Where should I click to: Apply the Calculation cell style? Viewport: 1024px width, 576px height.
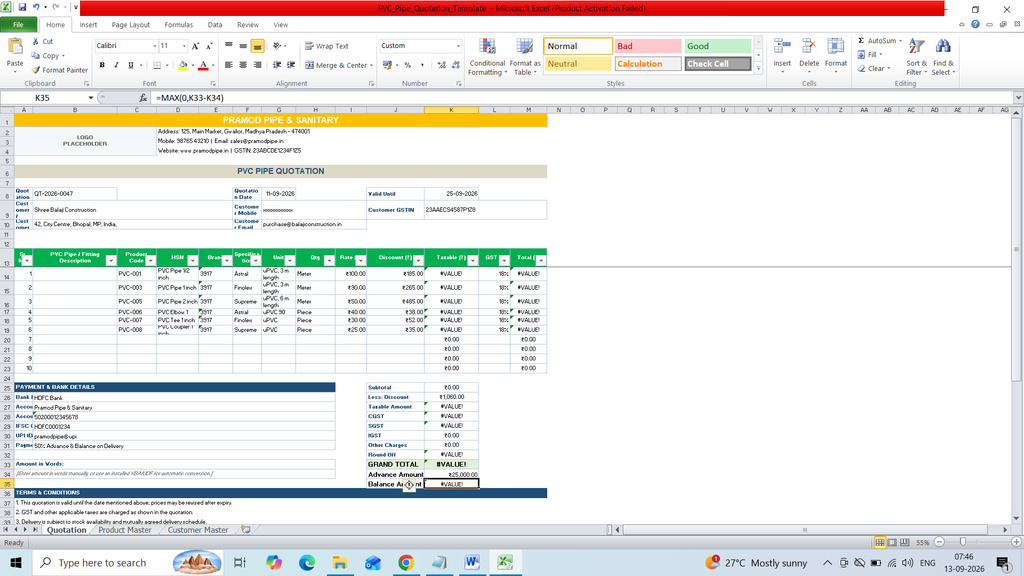[648, 64]
